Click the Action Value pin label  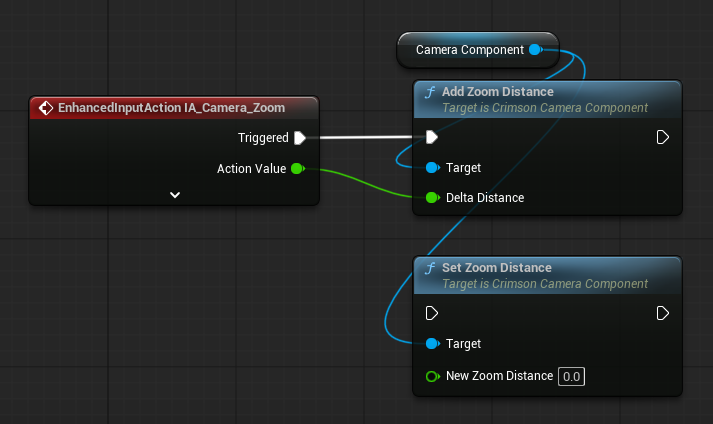tap(251, 169)
